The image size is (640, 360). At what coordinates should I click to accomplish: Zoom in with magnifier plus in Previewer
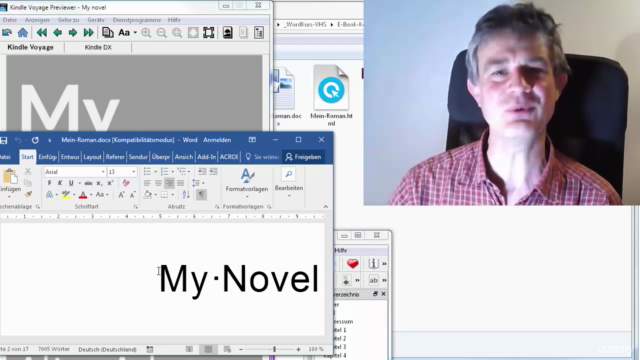point(146,33)
